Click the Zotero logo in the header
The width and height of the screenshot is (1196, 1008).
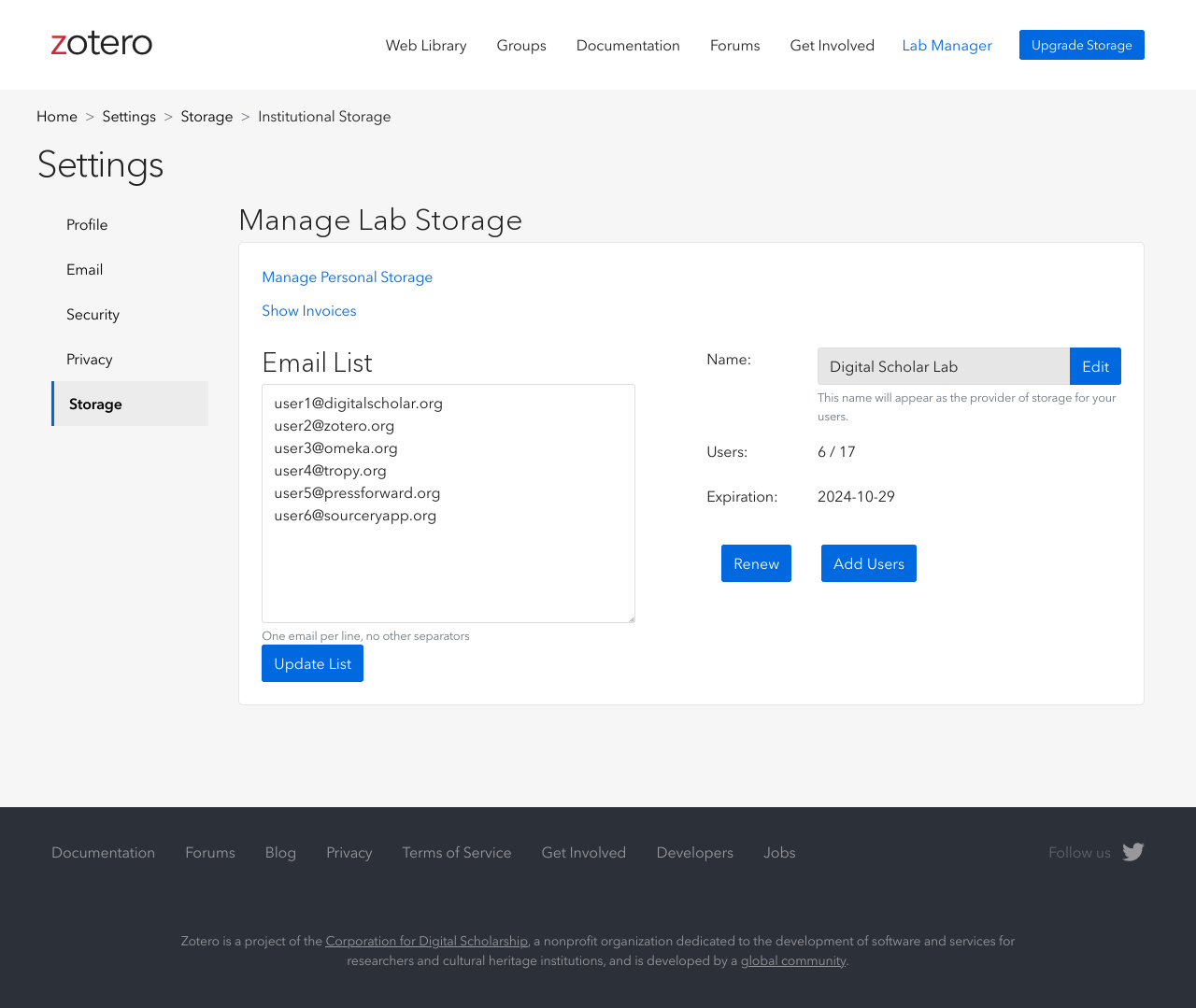coord(101,43)
